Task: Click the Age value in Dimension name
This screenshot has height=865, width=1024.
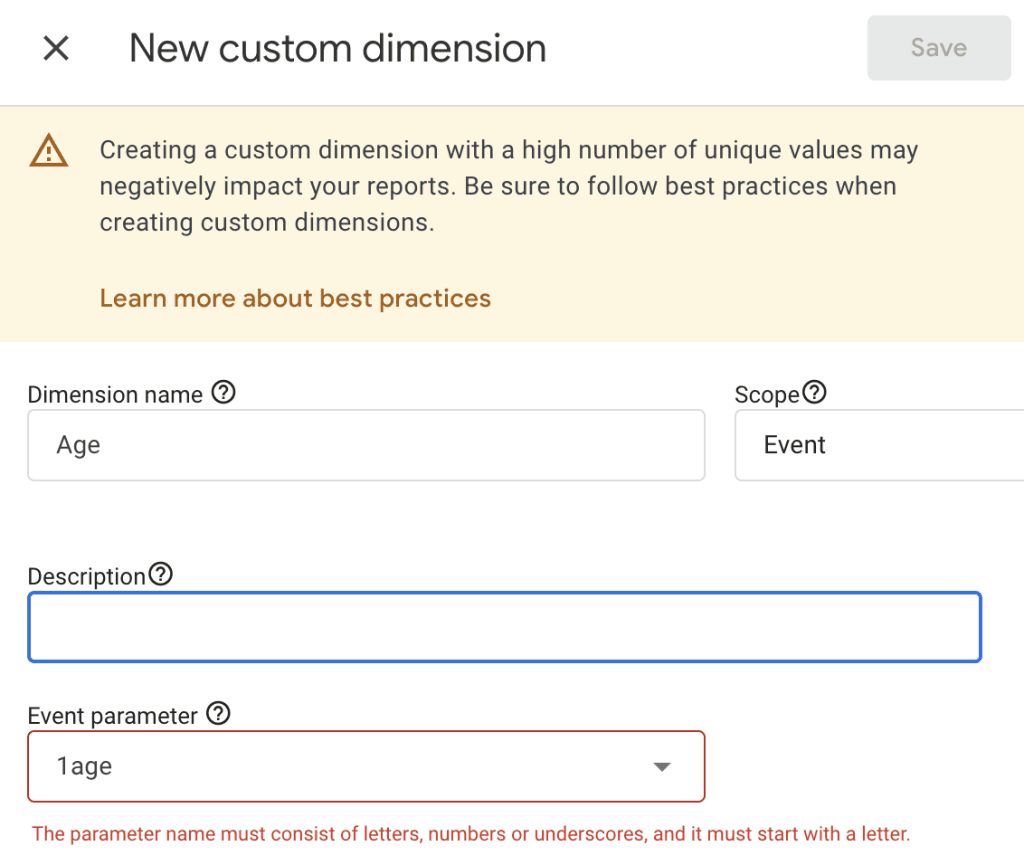Action: 78,445
